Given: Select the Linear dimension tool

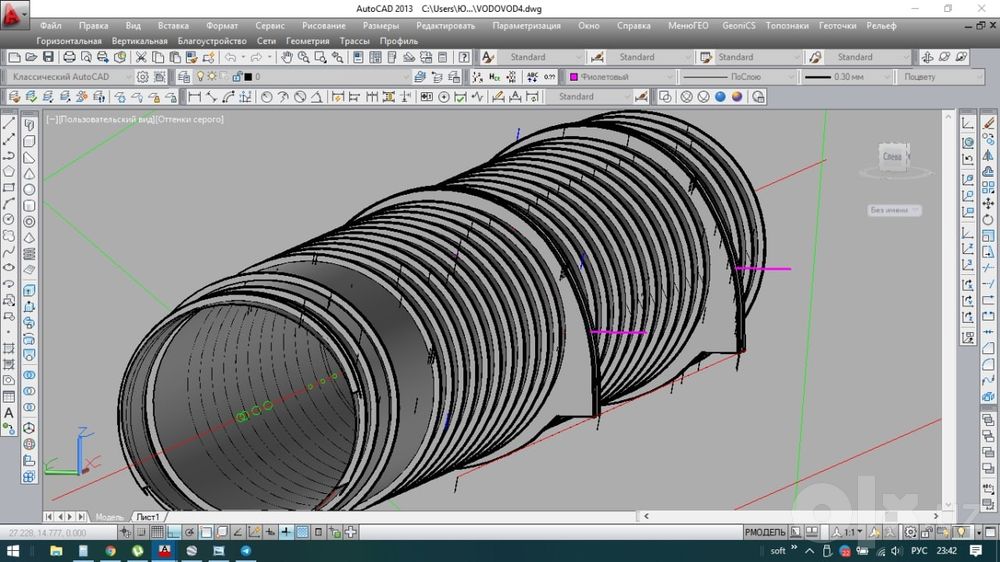Looking at the screenshot, I should click(195, 97).
